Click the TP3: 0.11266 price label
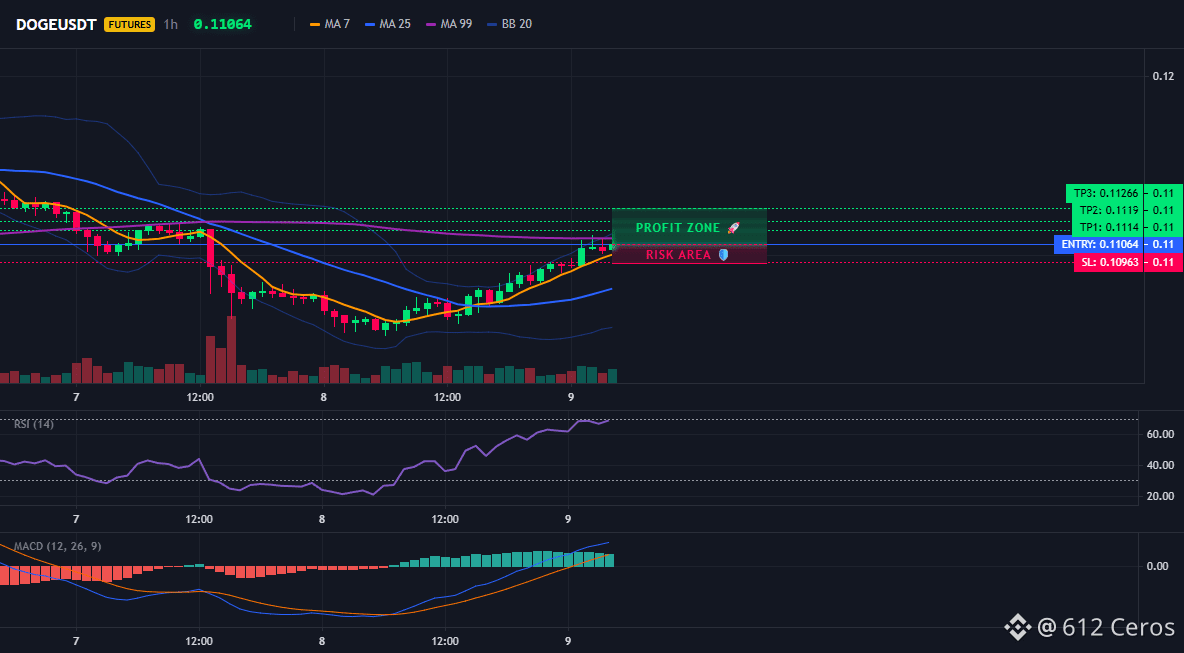Screen dimensions: 1184x653 coord(1105,193)
